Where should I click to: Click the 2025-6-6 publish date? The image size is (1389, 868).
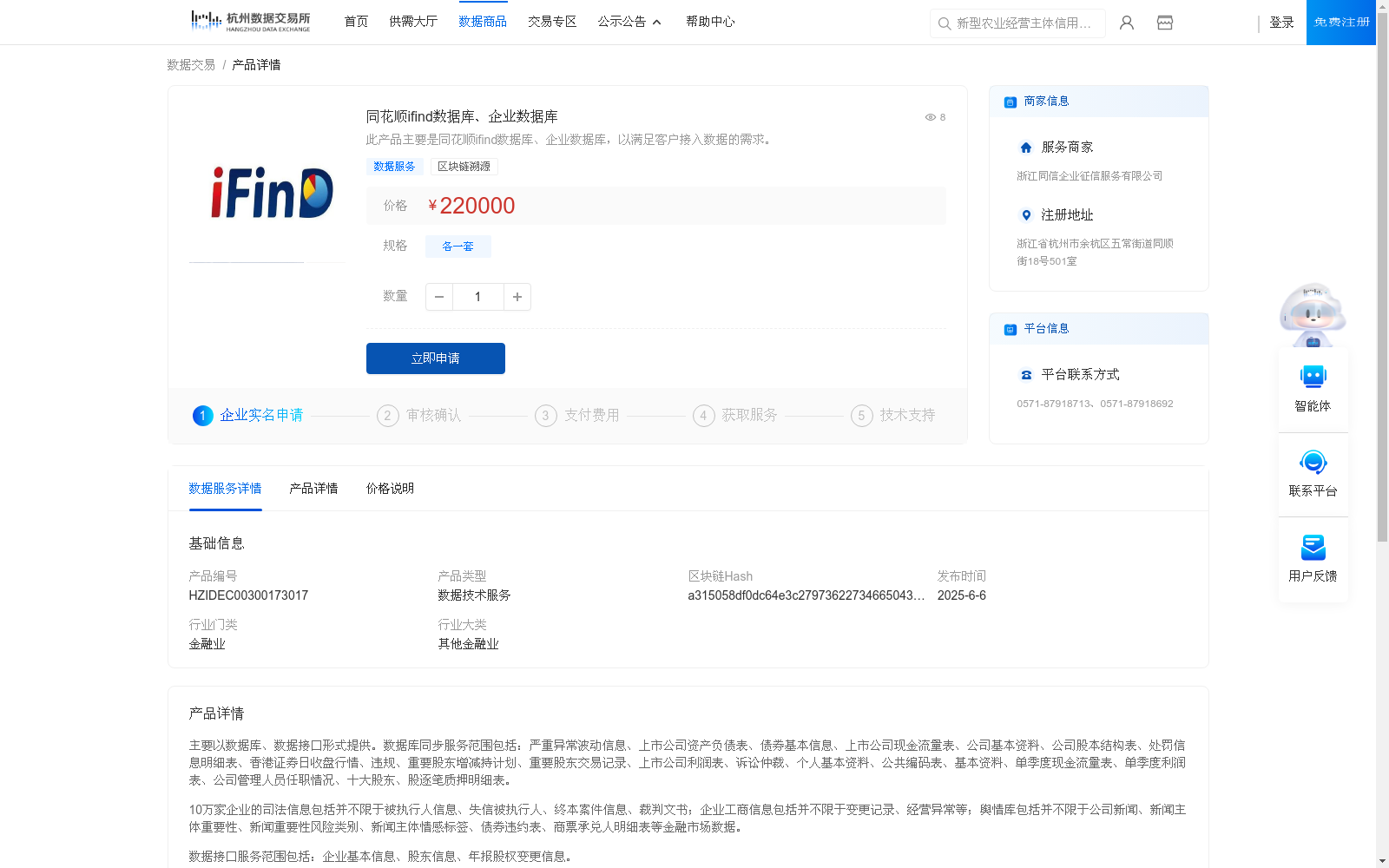(962, 595)
